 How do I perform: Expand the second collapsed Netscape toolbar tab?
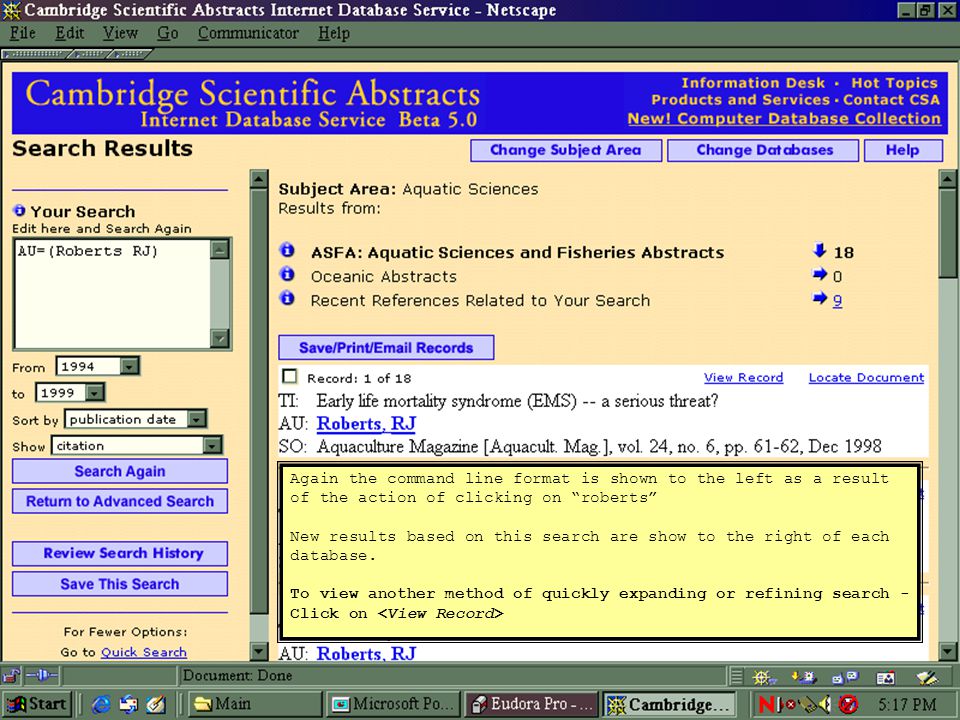coord(91,54)
